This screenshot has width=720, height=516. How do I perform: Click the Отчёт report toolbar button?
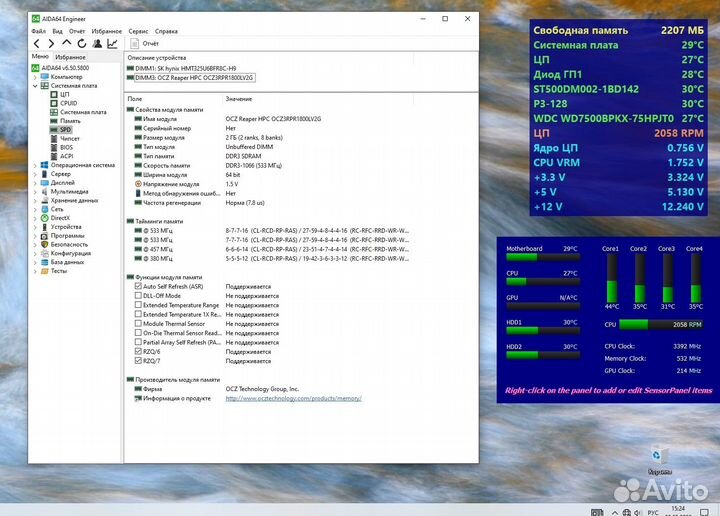[x=145, y=44]
